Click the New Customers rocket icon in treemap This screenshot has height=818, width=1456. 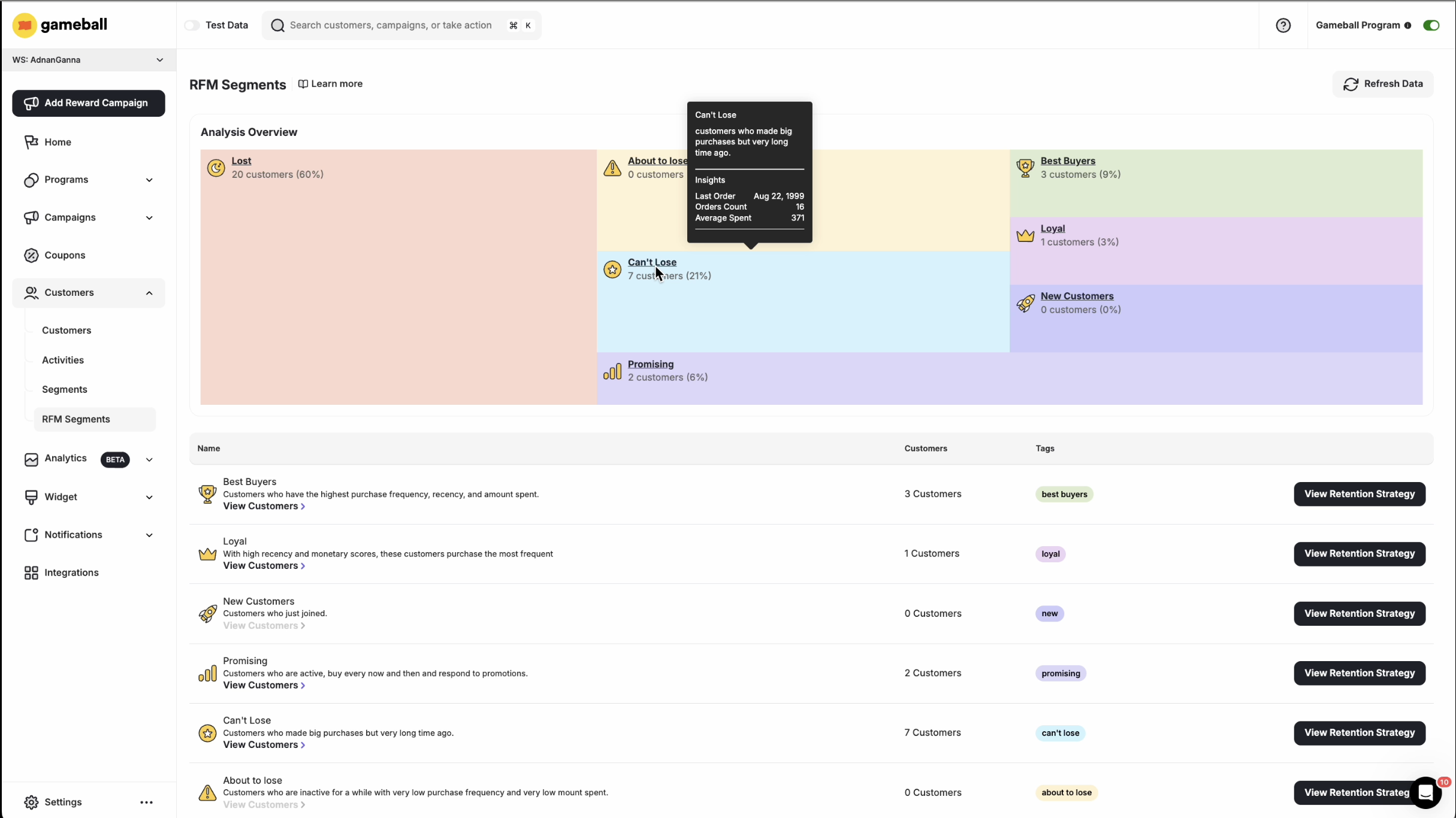[1025, 303]
